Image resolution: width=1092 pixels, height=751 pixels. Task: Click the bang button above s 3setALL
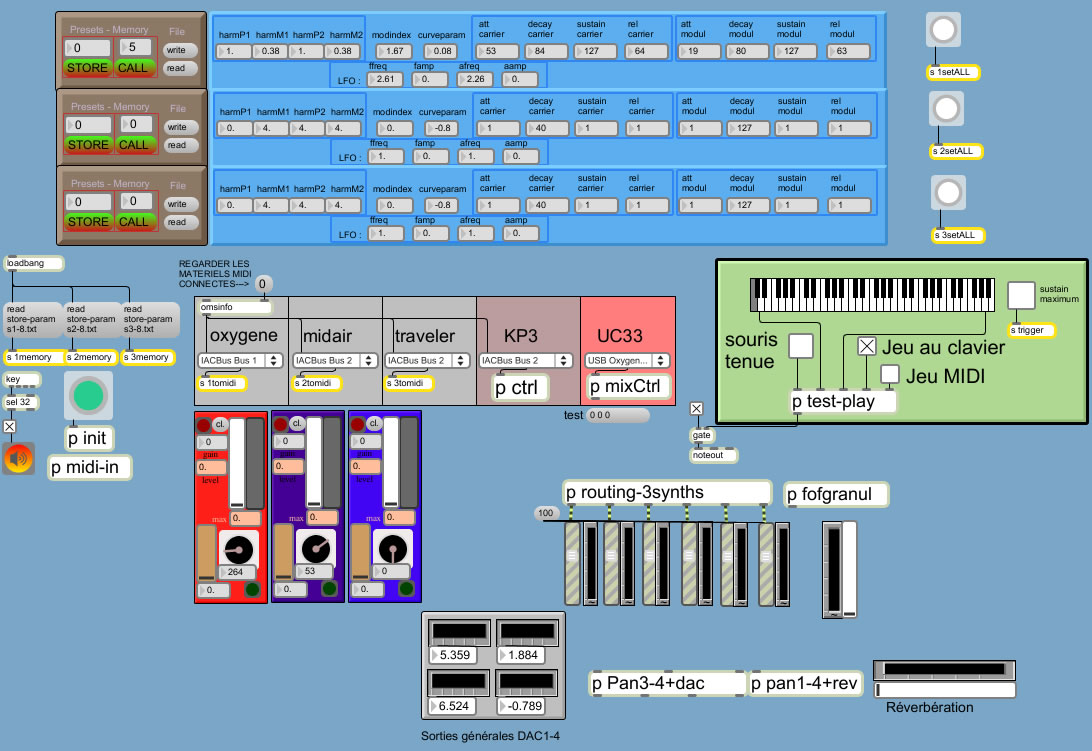point(948,192)
